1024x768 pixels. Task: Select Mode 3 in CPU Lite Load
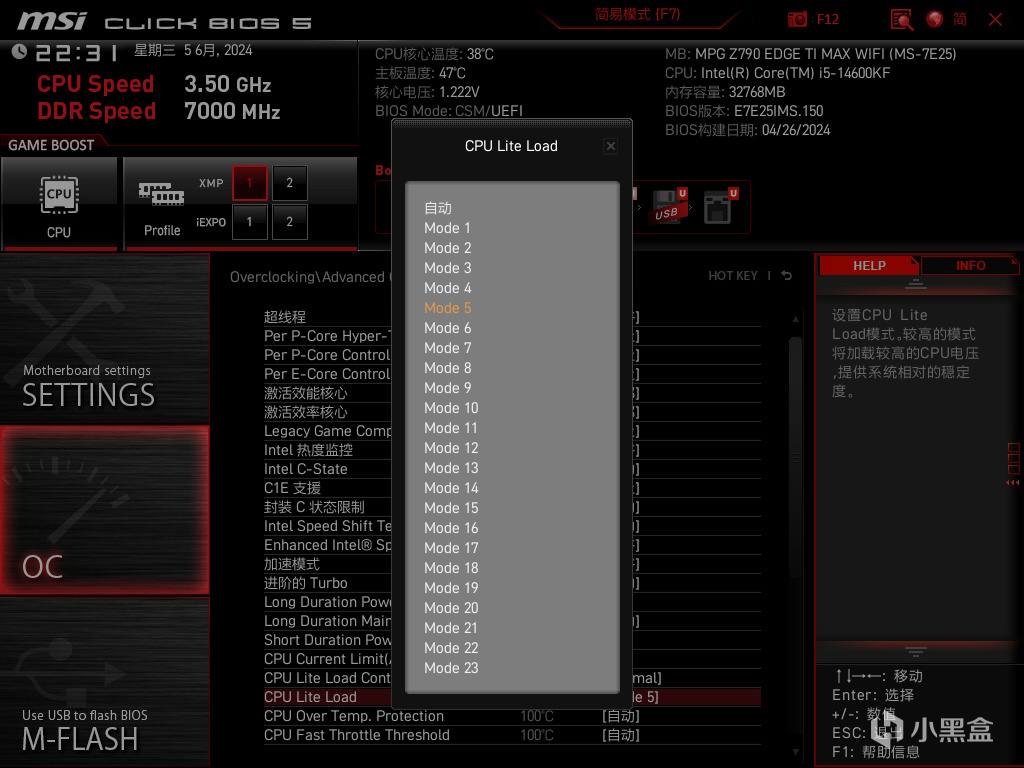[x=447, y=268]
